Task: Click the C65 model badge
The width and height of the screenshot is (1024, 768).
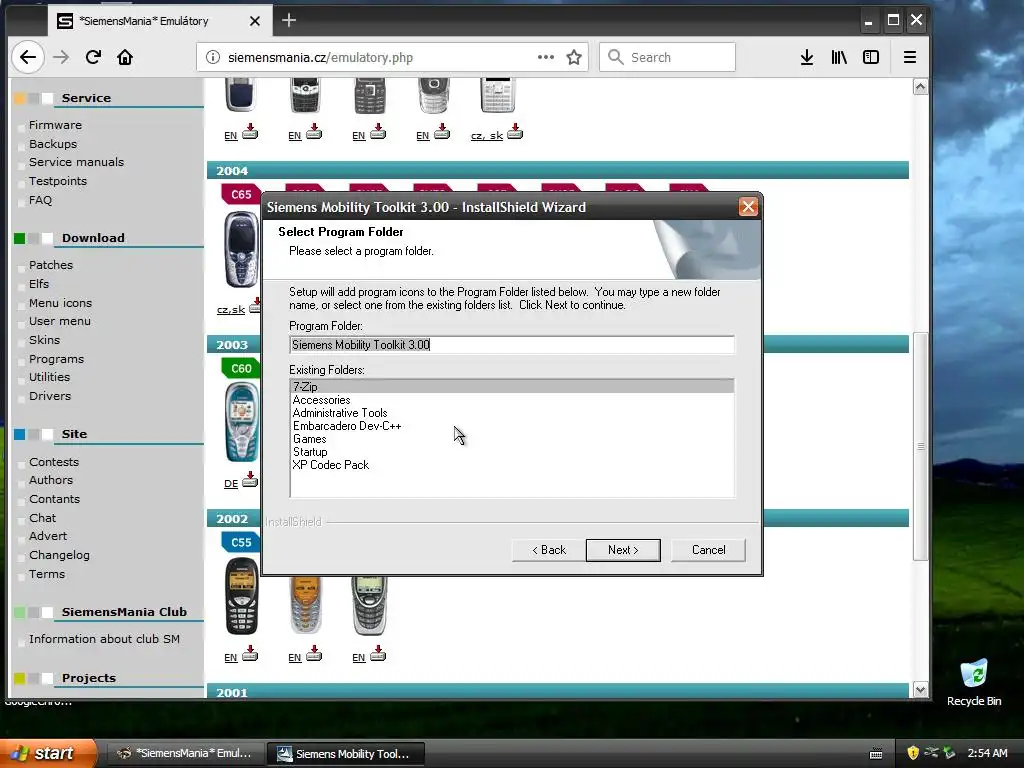Action: [240, 194]
